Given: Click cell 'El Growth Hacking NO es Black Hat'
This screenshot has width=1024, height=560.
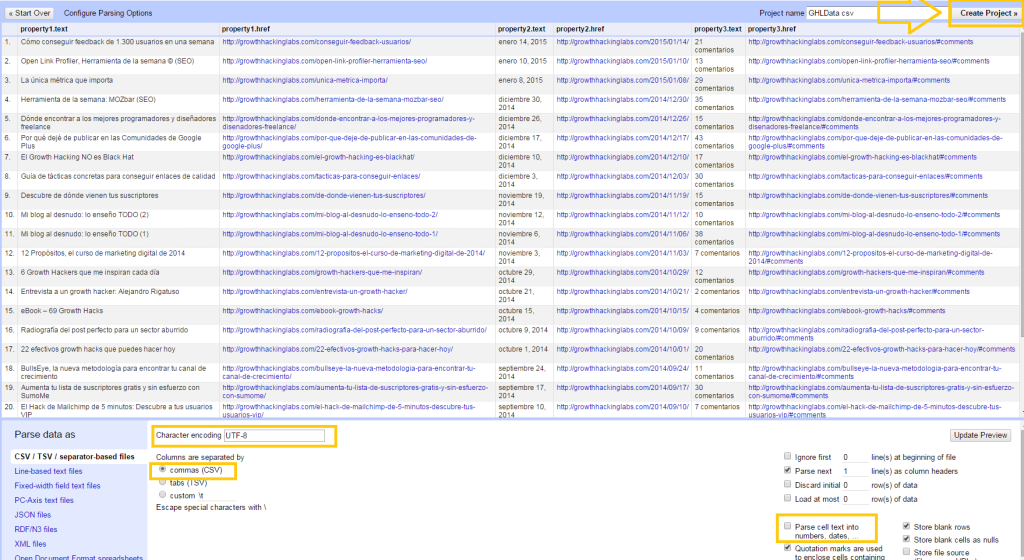Looking at the screenshot, I should coord(77,157).
